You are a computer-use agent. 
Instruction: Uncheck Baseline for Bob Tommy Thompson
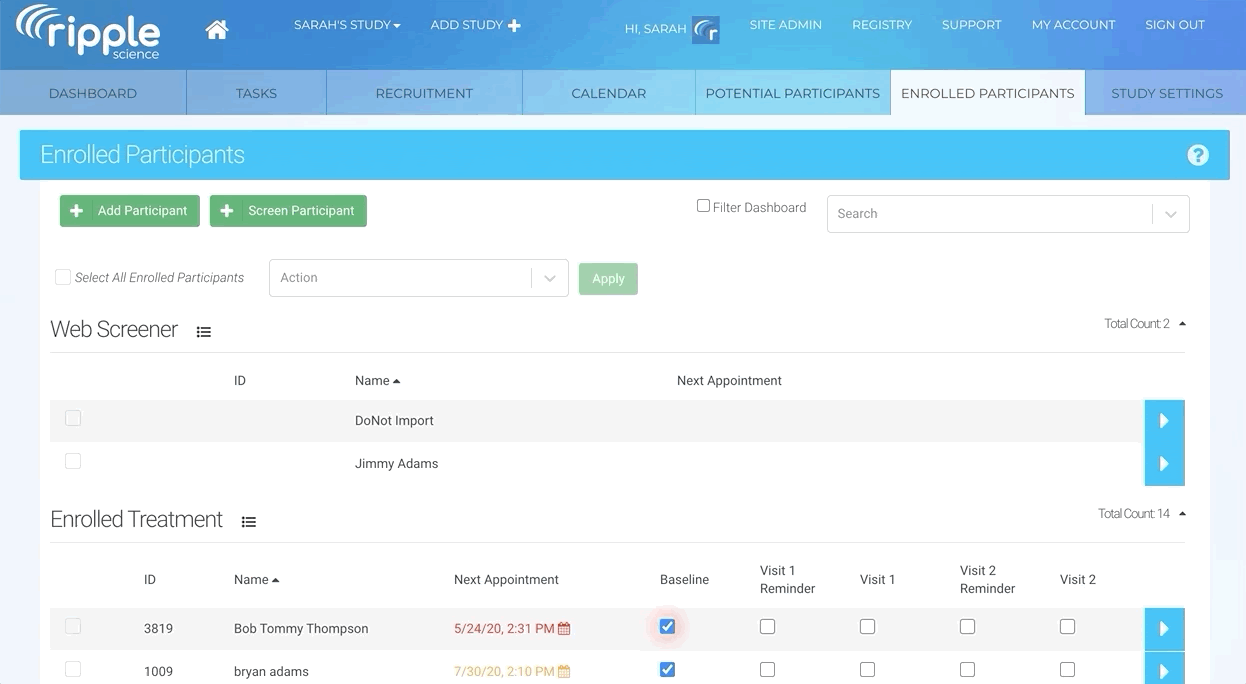click(667, 627)
